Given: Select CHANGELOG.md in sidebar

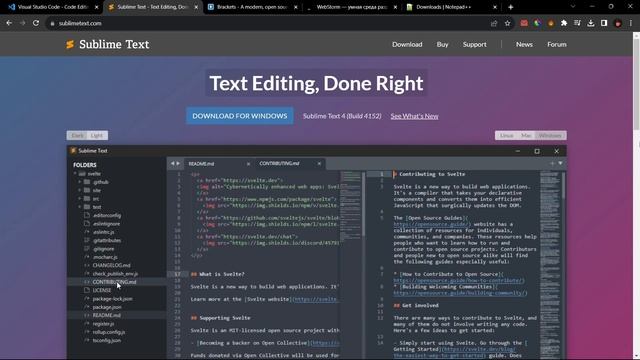Looking at the screenshot, I should (x=111, y=265).
